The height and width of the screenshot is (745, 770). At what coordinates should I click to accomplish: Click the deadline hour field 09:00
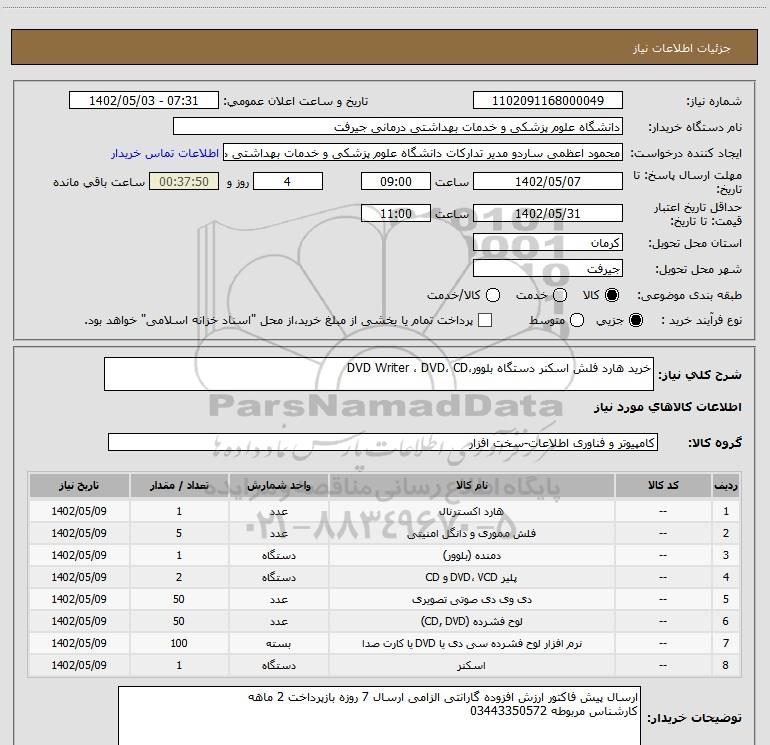(396, 181)
